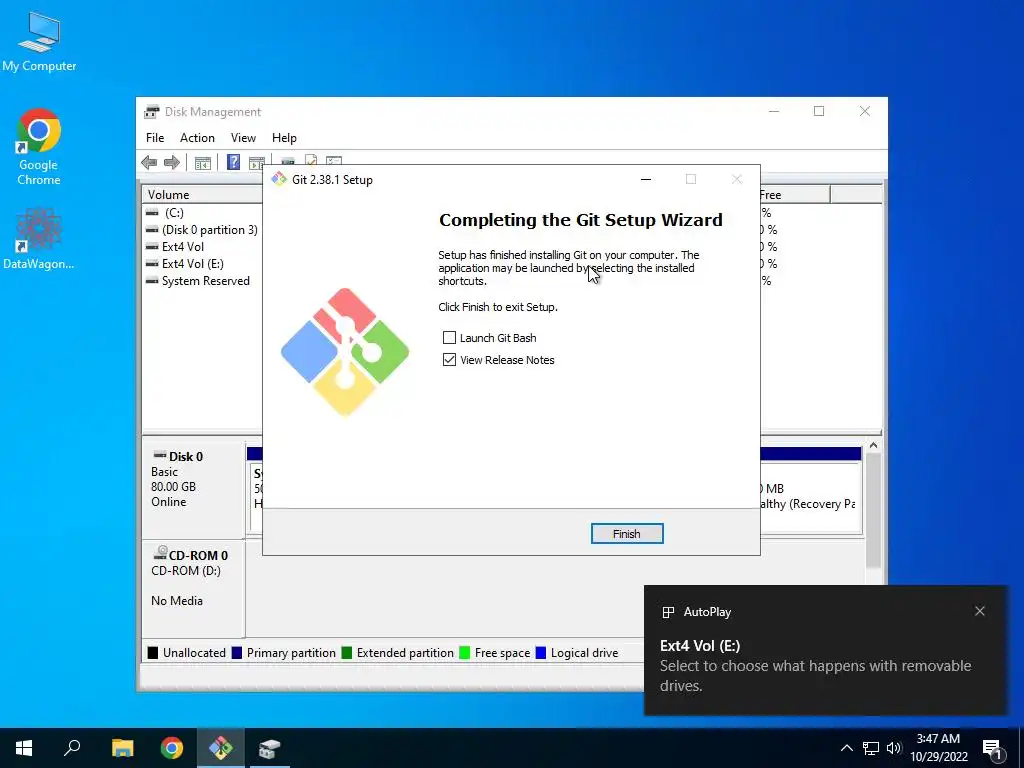The height and width of the screenshot is (768, 1024).
Task: Select the DataWagon desktop shortcut
Action: click(x=39, y=238)
